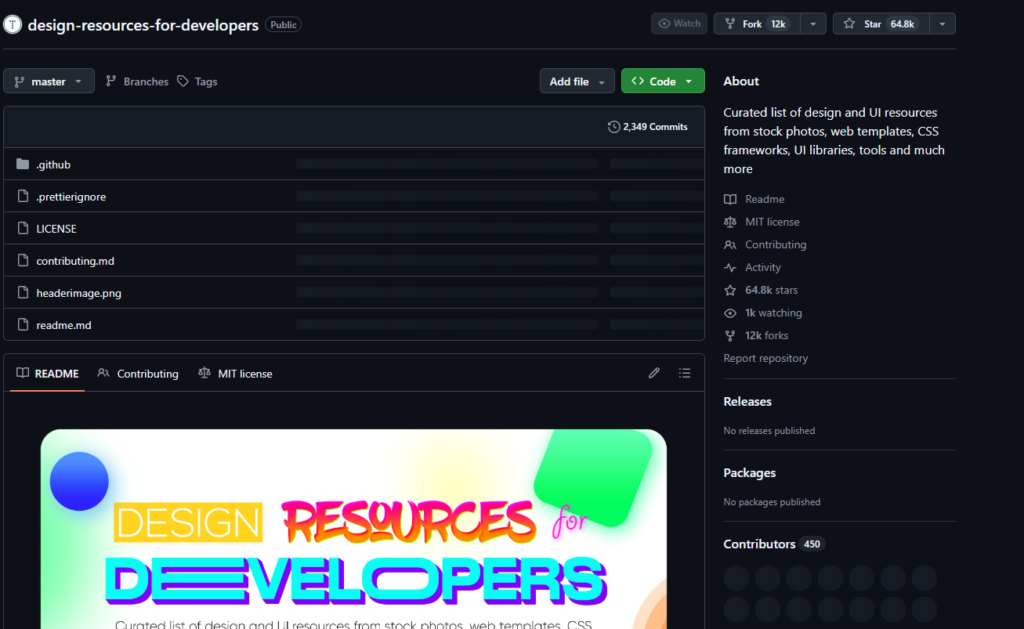Open the .github folder
This screenshot has width=1024, height=629.
click(x=53, y=165)
